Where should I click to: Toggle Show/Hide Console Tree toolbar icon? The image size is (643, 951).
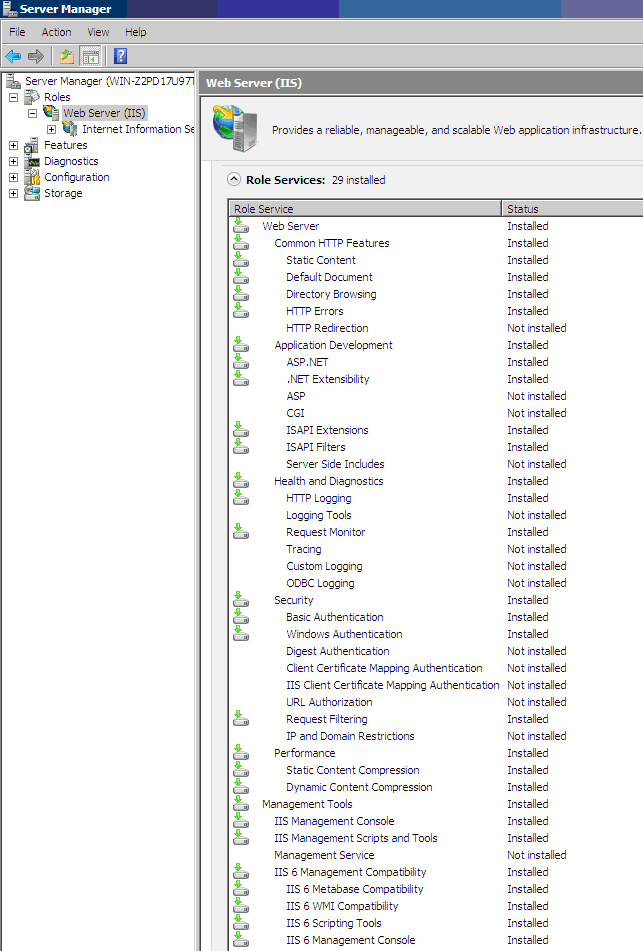click(91, 56)
